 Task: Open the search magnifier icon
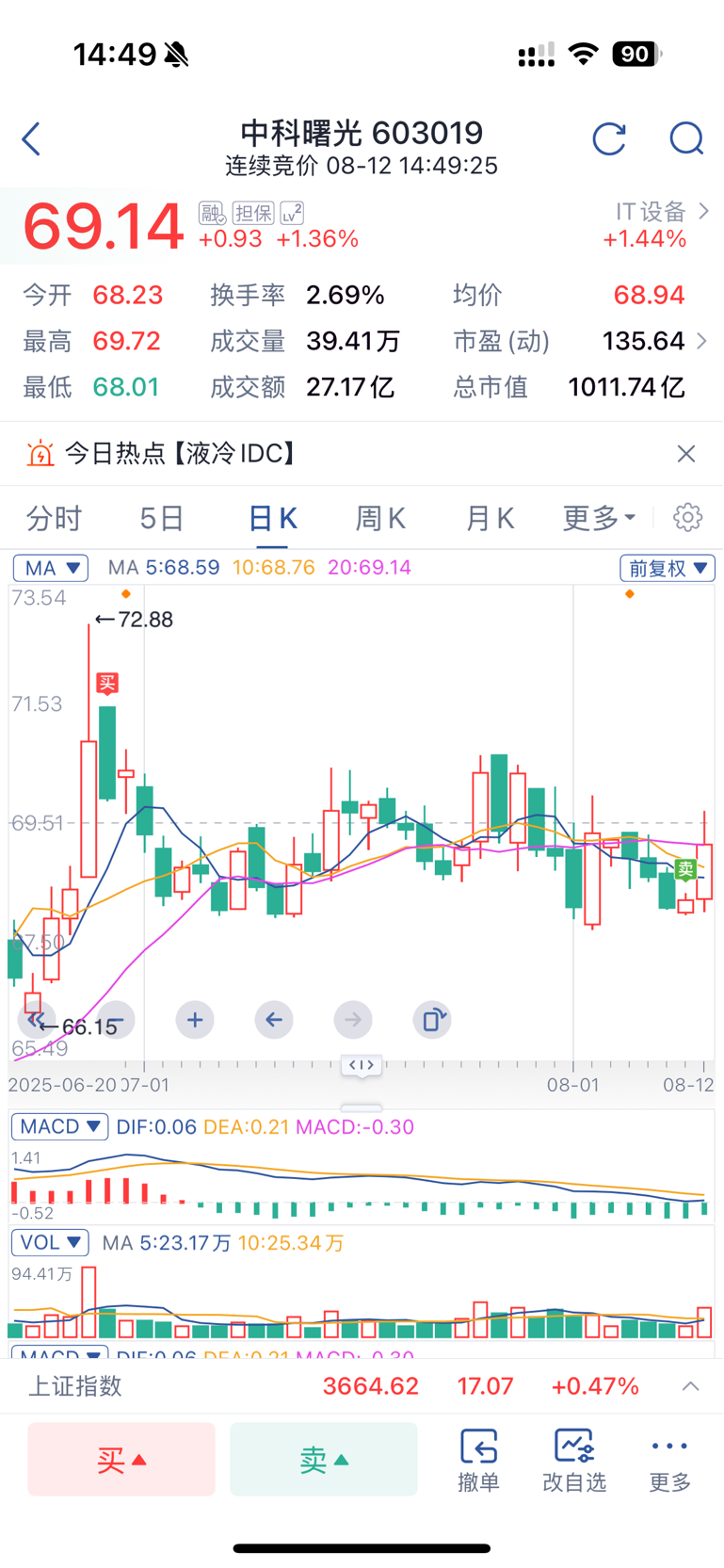(x=686, y=139)
